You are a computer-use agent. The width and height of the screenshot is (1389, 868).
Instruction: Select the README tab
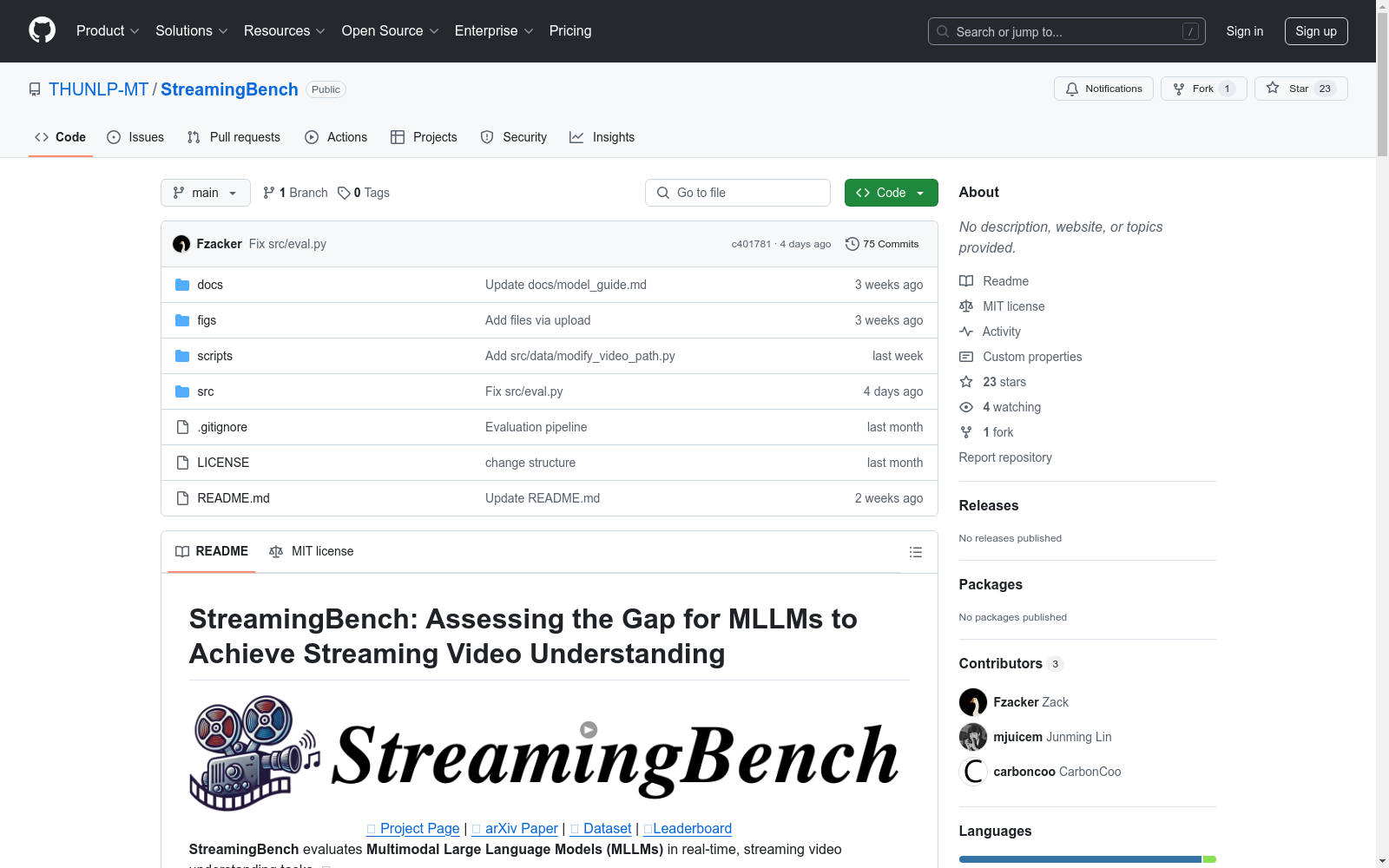pyautogui.click(x=212, y=551)
